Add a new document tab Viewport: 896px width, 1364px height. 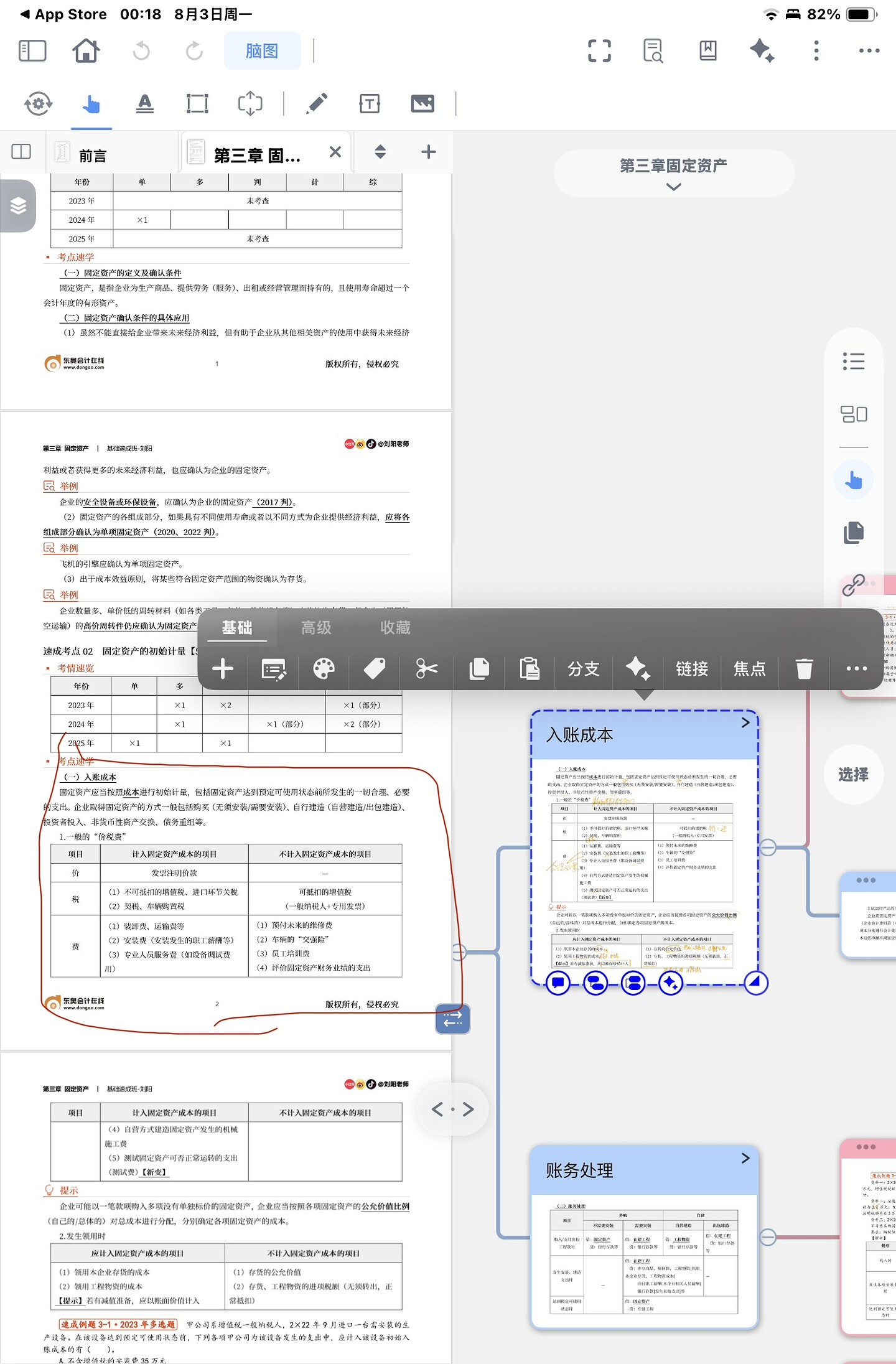pyautogui.click(x=429, y=152)
